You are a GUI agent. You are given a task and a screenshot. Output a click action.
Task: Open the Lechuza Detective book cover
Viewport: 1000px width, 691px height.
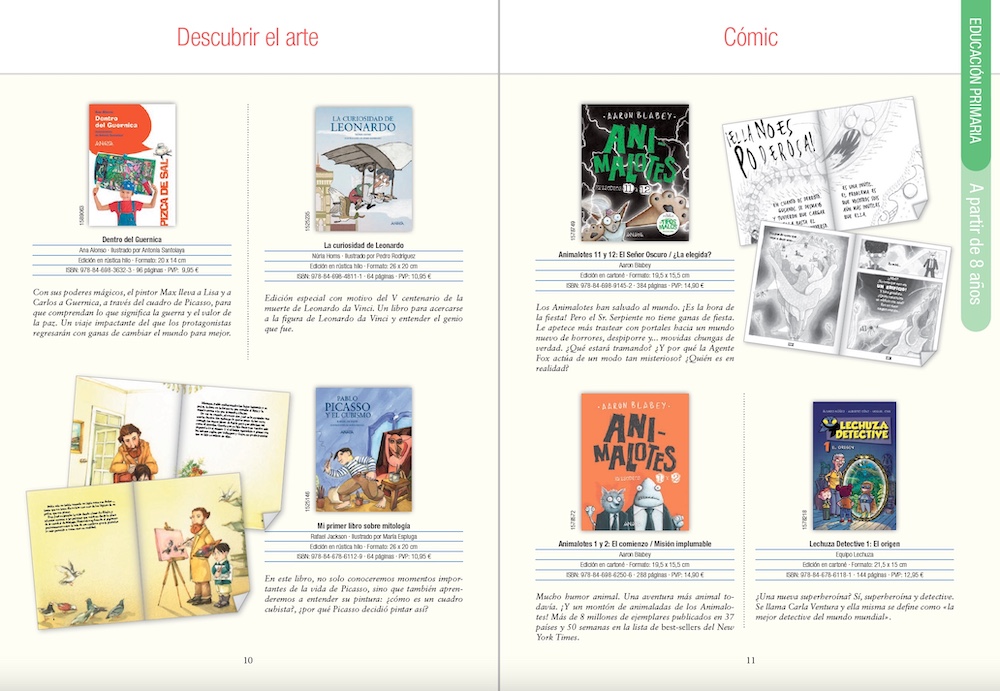tap(854, 466)
